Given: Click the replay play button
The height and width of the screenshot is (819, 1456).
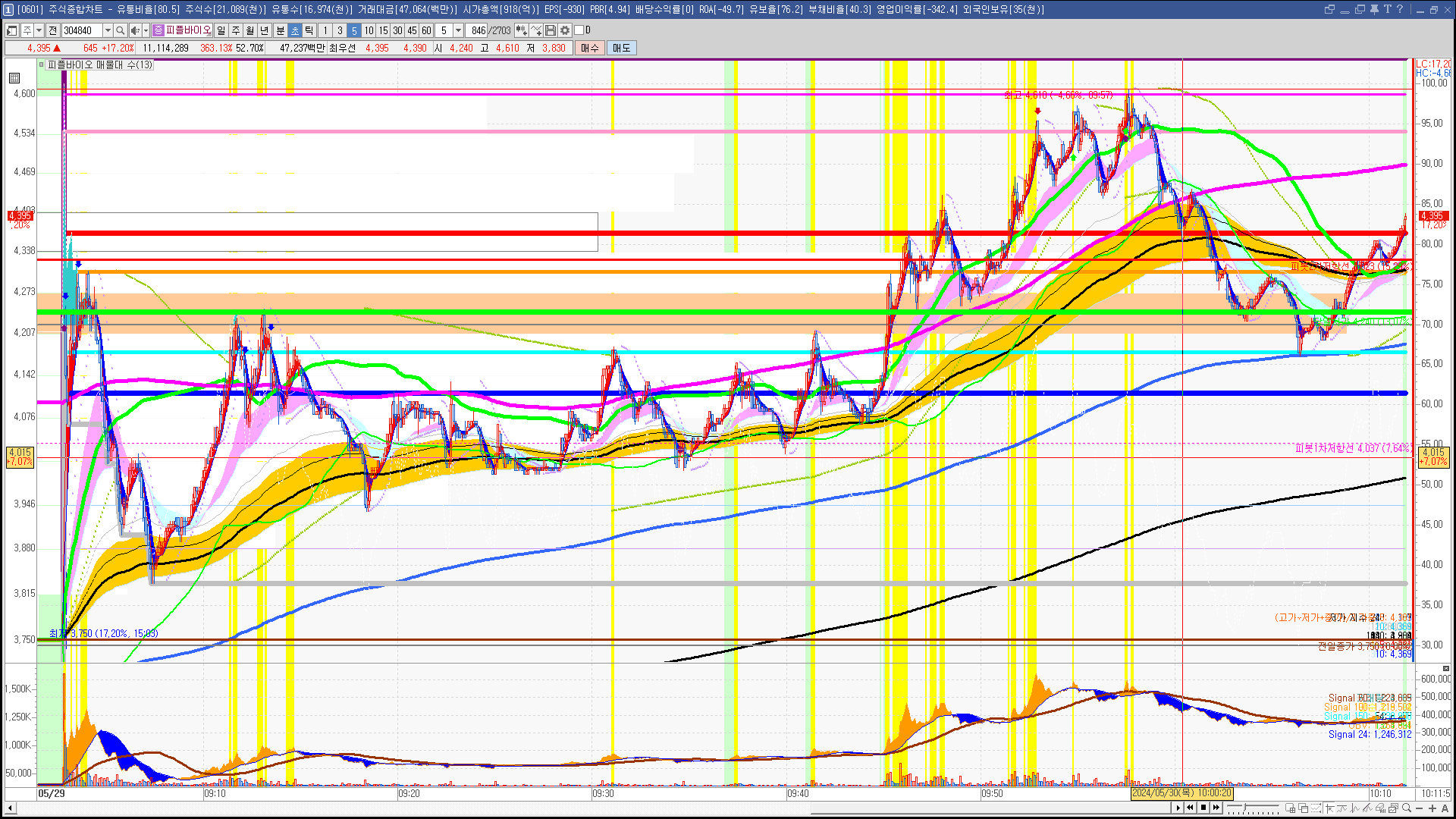Looking at the screenshot, I should tap(1178, 808).
